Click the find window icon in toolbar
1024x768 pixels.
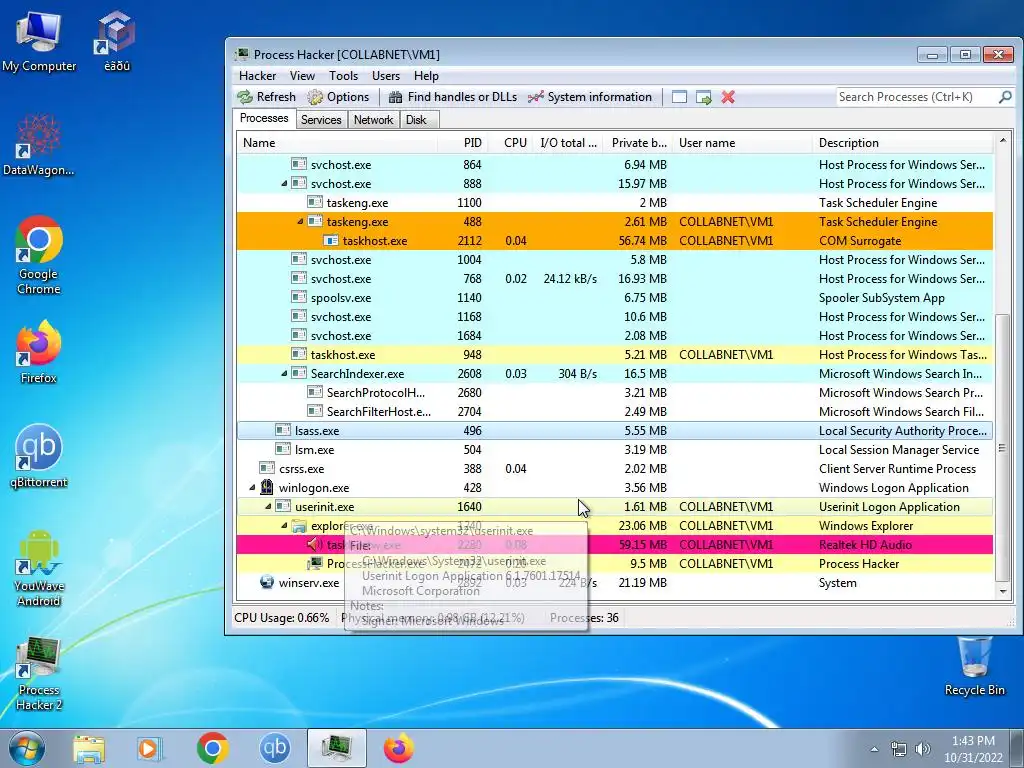679,97
